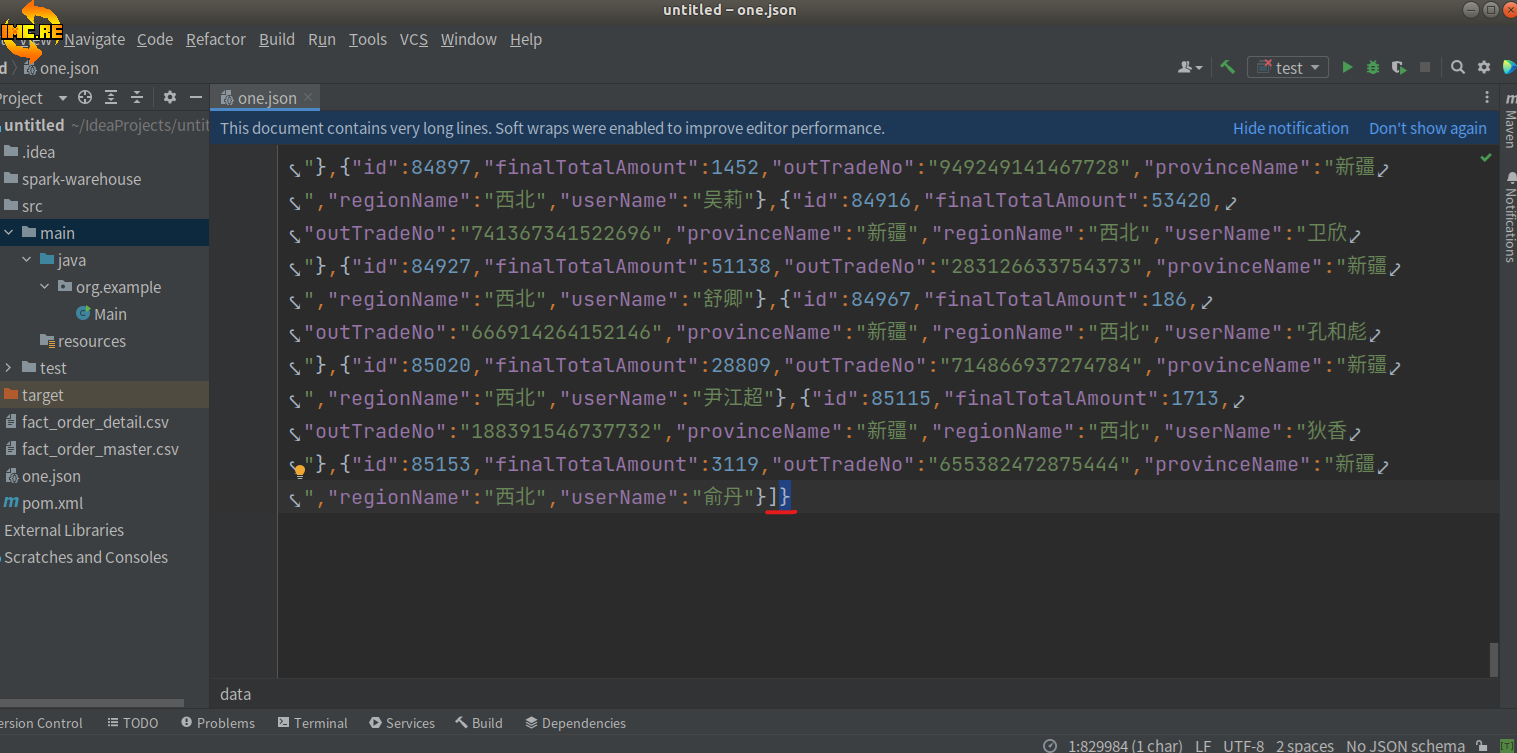This screenshot has height=753, width=1517.
Task: Click the Collapse All icon in Project panel
Action: click(137, 97)
